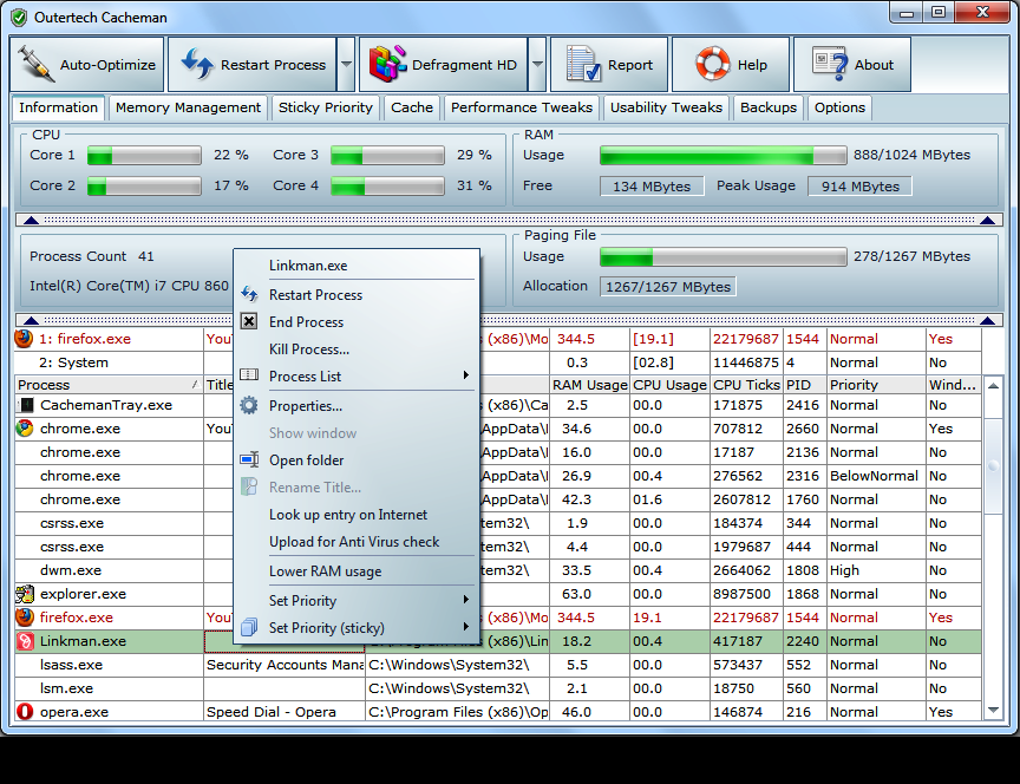1020x784 pixels.
Task: Select the lsass.exe process row
Action: tap(498, 665)
